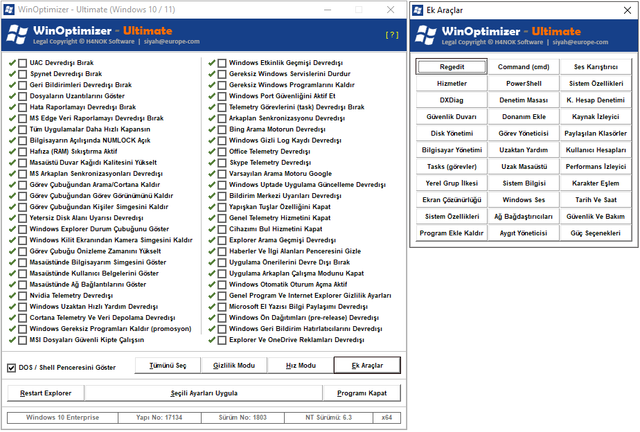640x432 pixels.
Task: Open Aygıt Yöneticisi button
Action: (524, 233)
